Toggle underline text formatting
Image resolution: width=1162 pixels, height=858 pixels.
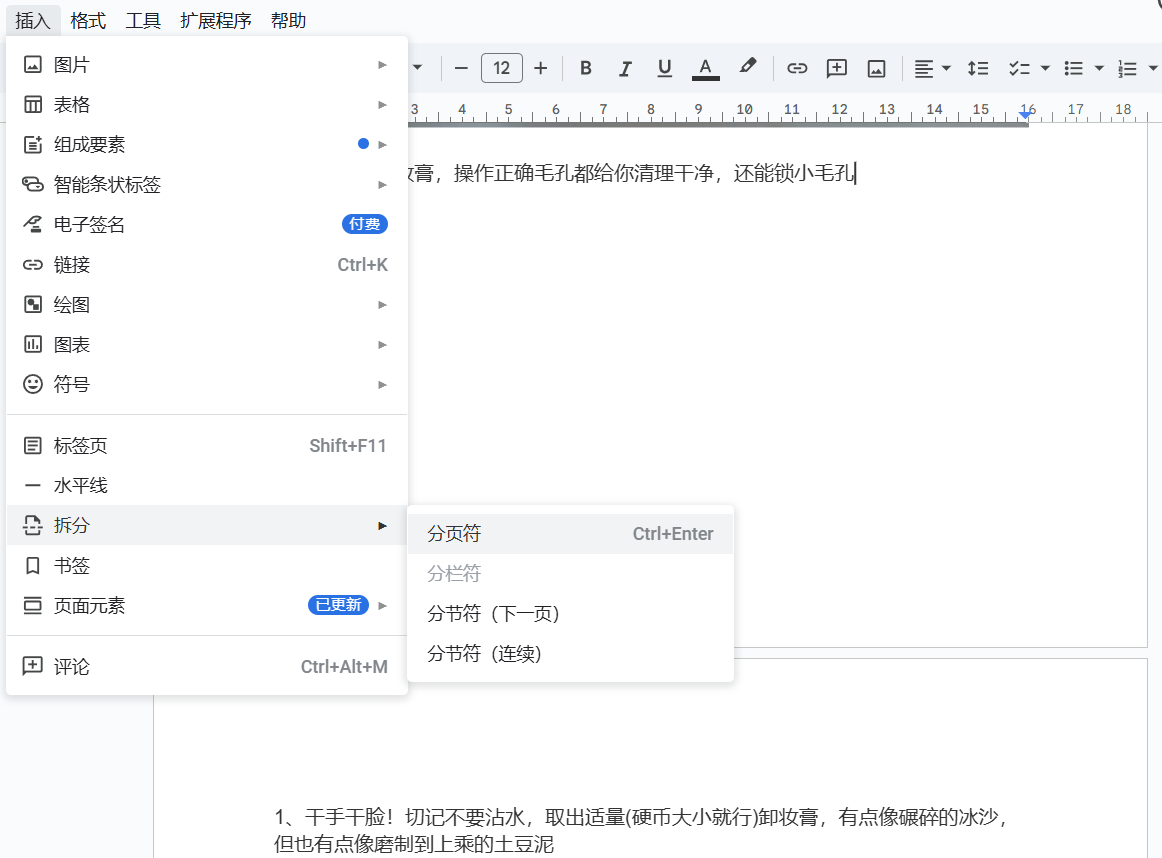(665, 68)
